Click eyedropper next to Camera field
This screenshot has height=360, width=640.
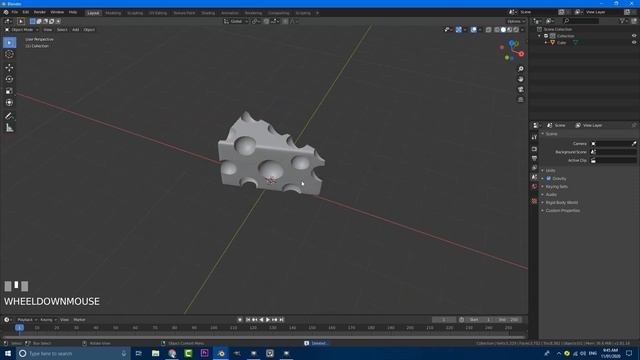634,144
